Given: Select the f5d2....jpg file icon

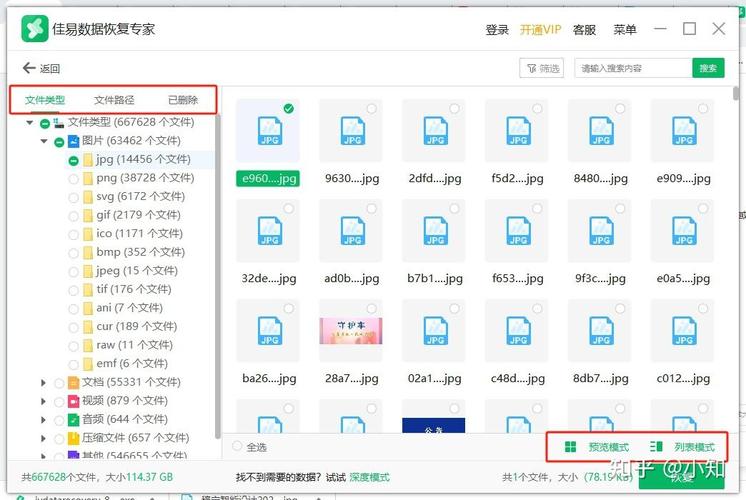Looking at the screenshot, I should [x=518, y=131].
